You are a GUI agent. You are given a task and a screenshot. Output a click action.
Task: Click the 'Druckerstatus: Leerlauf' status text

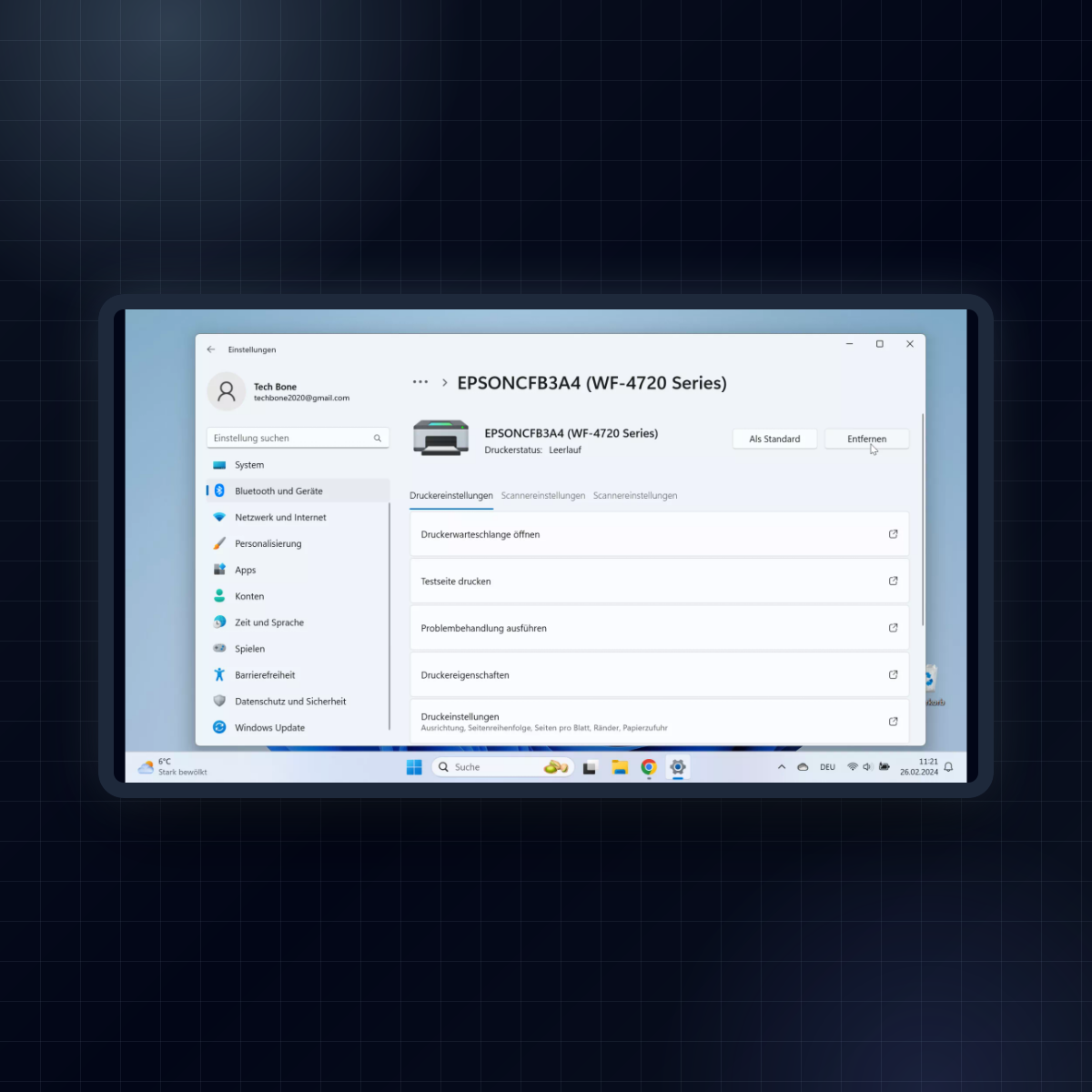[532, 450]
